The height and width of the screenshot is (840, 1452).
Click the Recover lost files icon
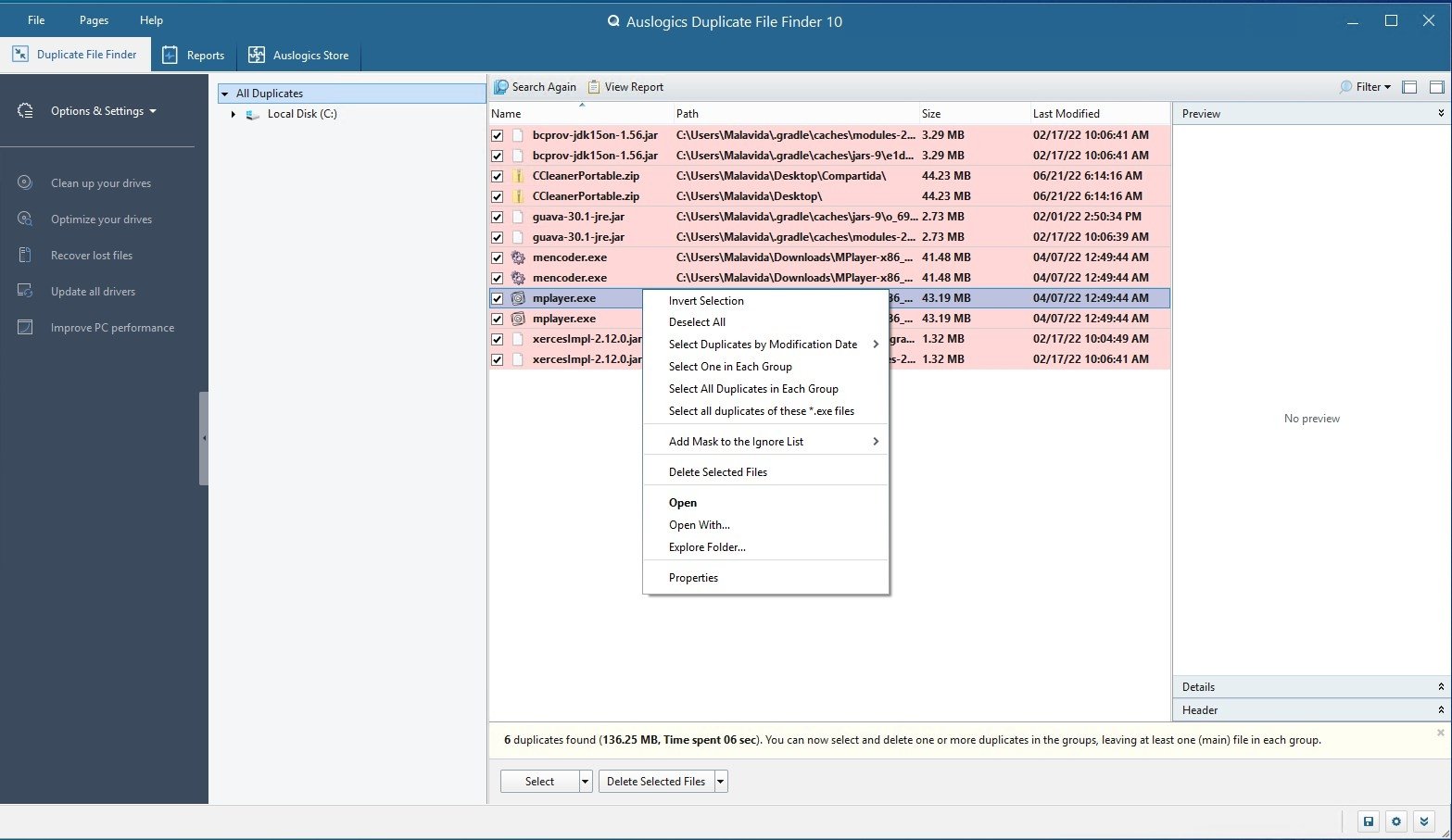(25, 255)
